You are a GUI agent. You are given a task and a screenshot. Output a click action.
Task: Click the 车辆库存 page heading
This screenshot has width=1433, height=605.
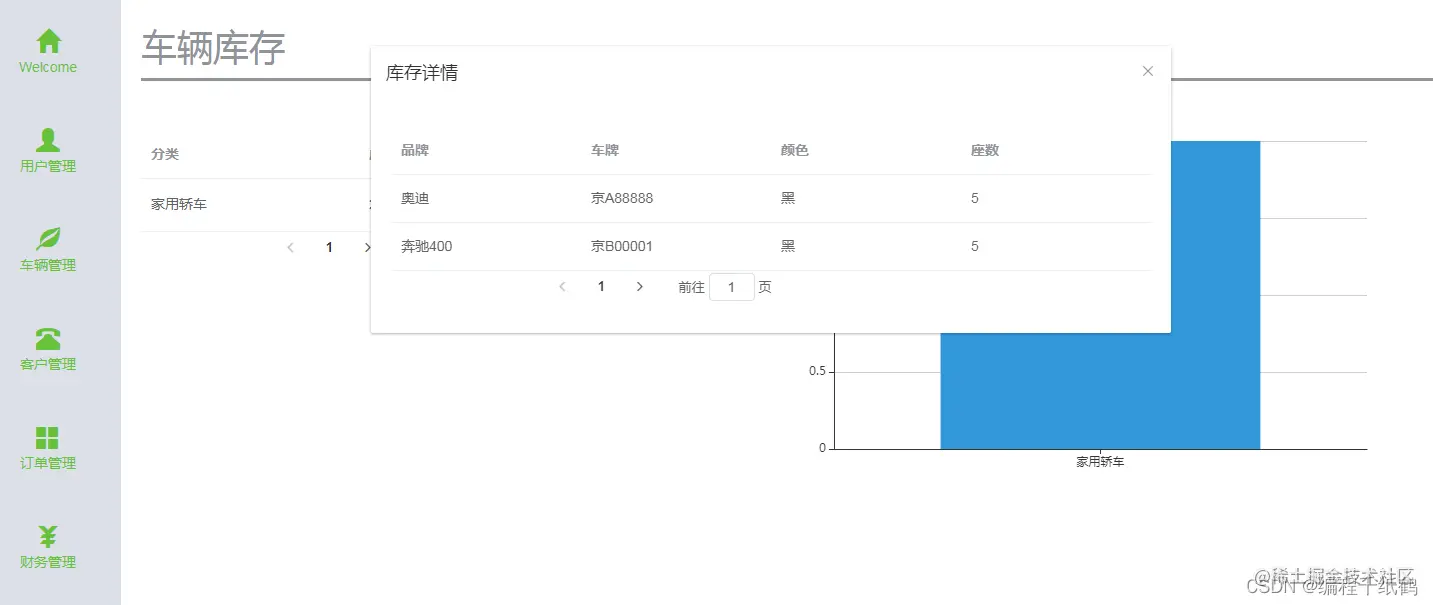pos(213,48)
